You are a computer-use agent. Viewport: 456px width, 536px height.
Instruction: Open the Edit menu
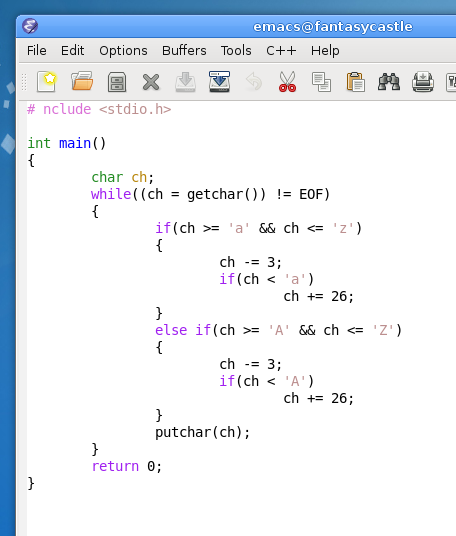[72, 51]
